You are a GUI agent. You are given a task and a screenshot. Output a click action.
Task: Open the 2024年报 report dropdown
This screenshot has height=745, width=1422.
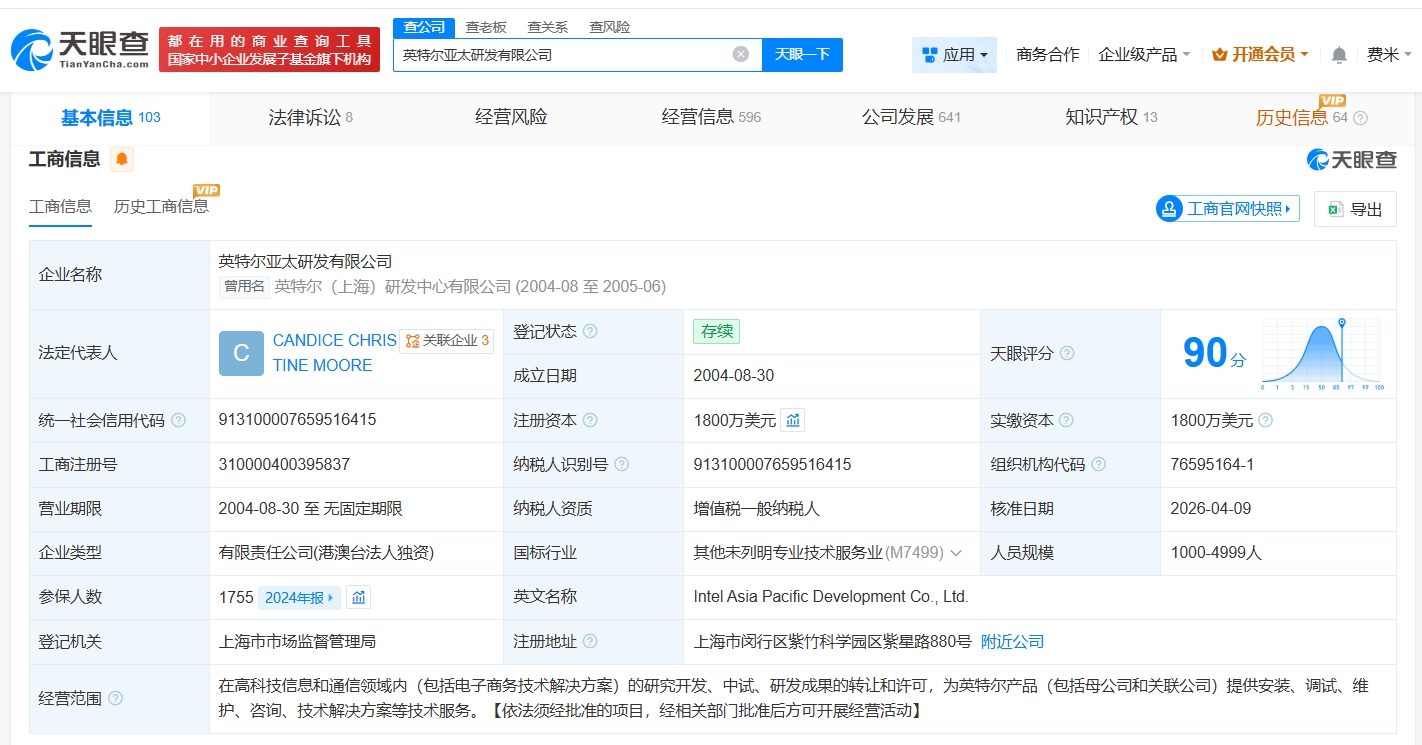(x=299, y=598)
